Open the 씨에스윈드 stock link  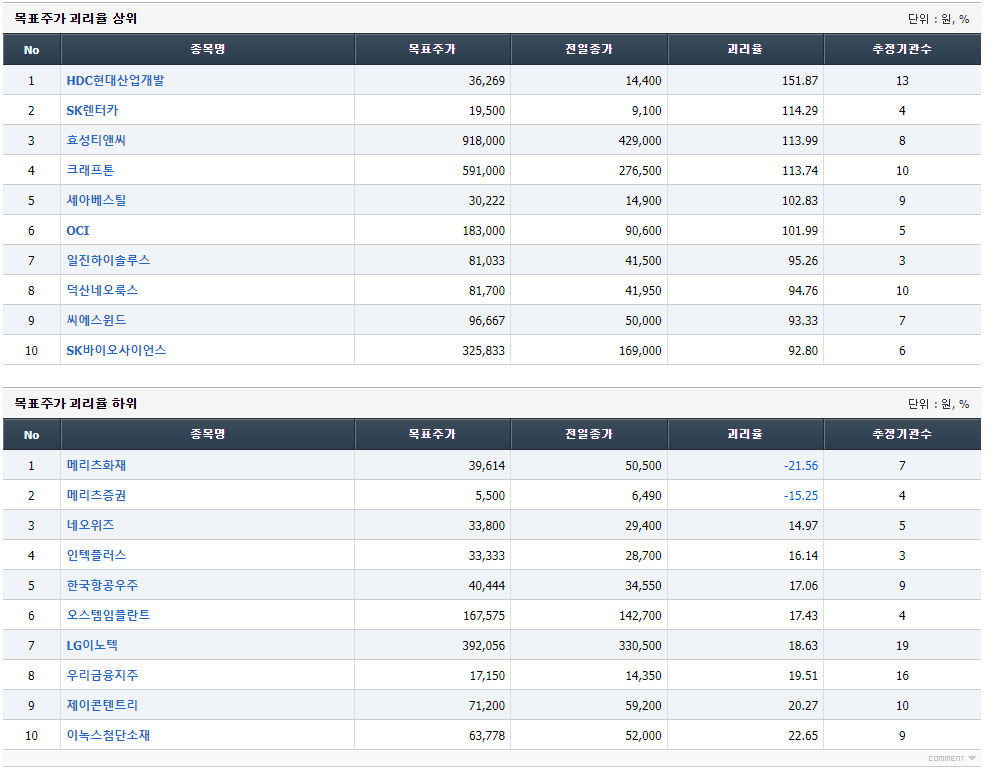click(96, 320)
